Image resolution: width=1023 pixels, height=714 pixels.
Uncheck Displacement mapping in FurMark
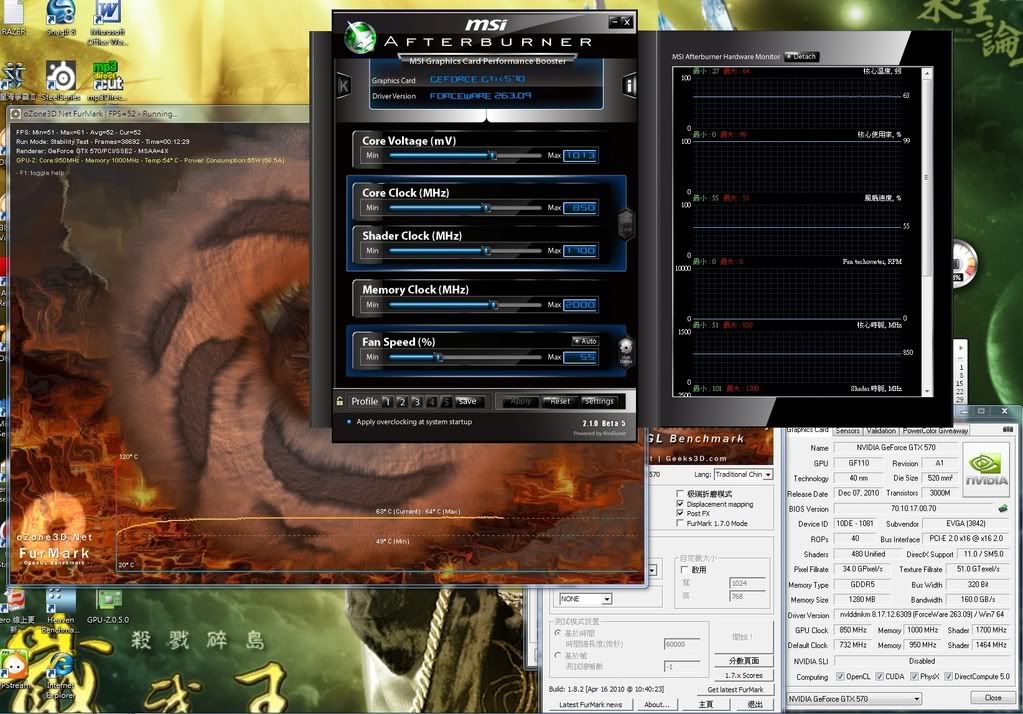coord(680,504)
